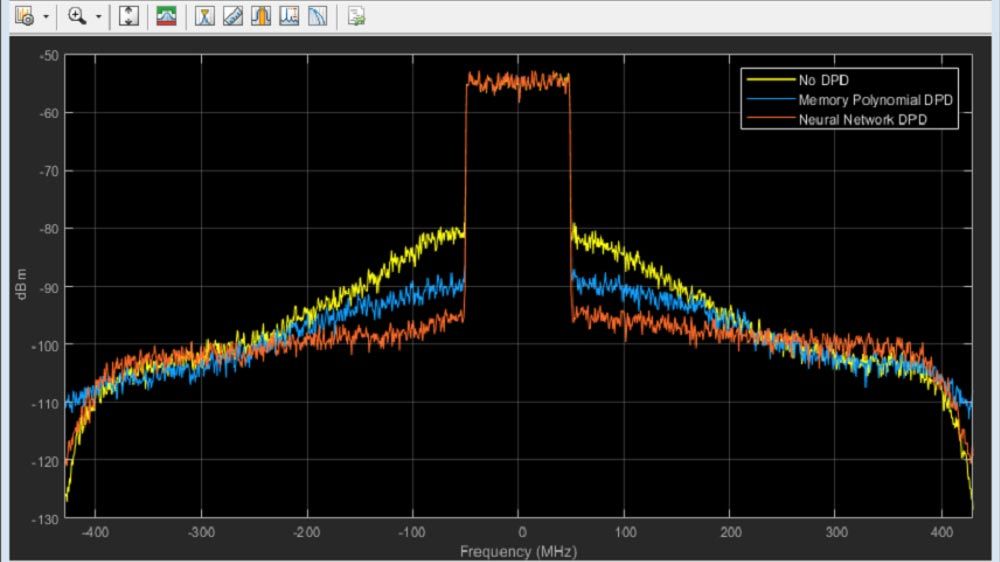Image resolution: width=1000 pixels, height=562 pixels.
Task: Select the Zoom magnifier tool
Action: coord(78,16)
